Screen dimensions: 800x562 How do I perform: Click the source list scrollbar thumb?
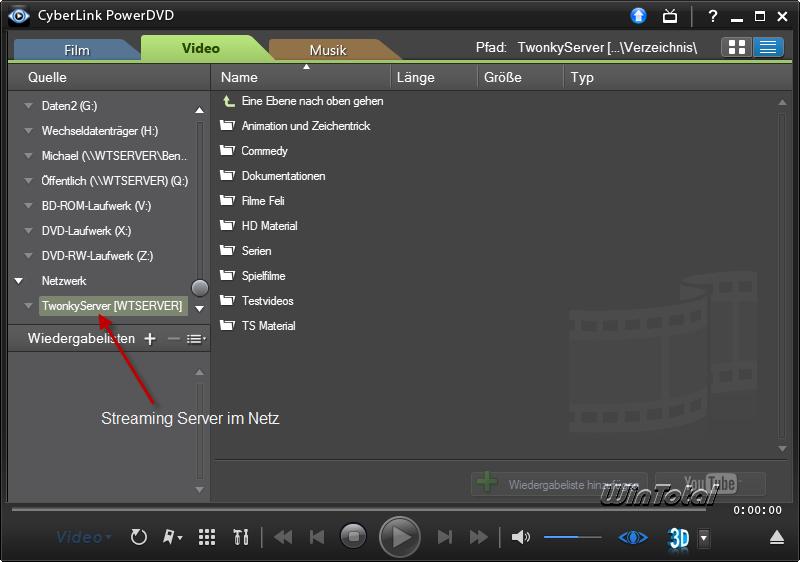[x=199, y=288]
